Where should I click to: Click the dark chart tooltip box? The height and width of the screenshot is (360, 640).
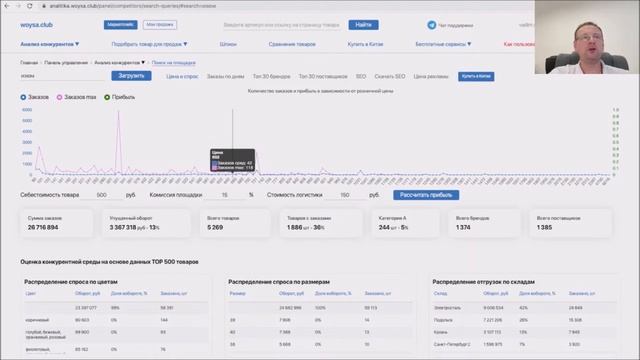click(233, 160)
